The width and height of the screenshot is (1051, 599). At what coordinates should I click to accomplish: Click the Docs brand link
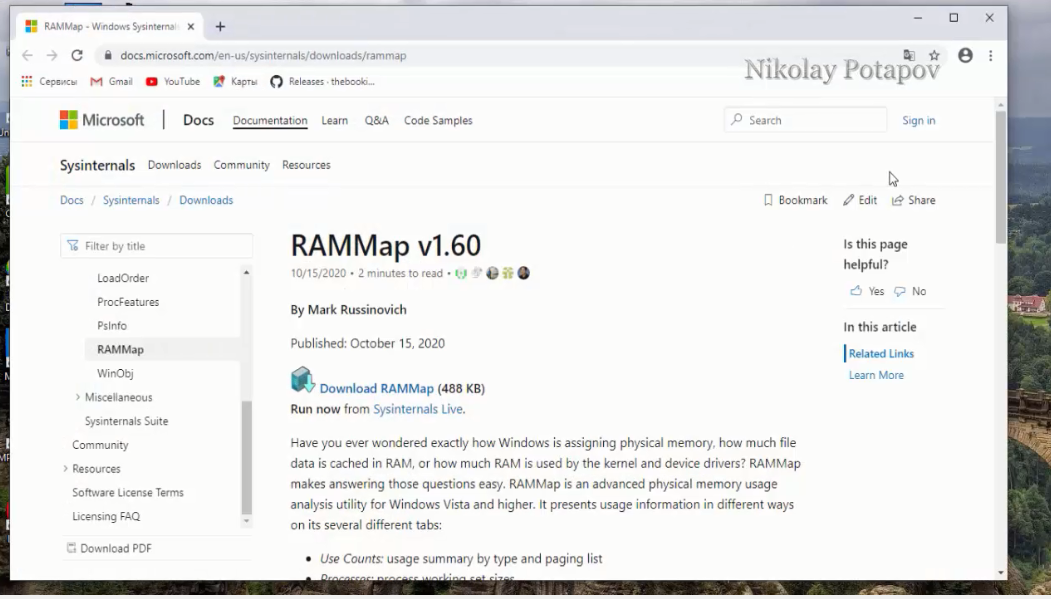click(x=198, y=120)
